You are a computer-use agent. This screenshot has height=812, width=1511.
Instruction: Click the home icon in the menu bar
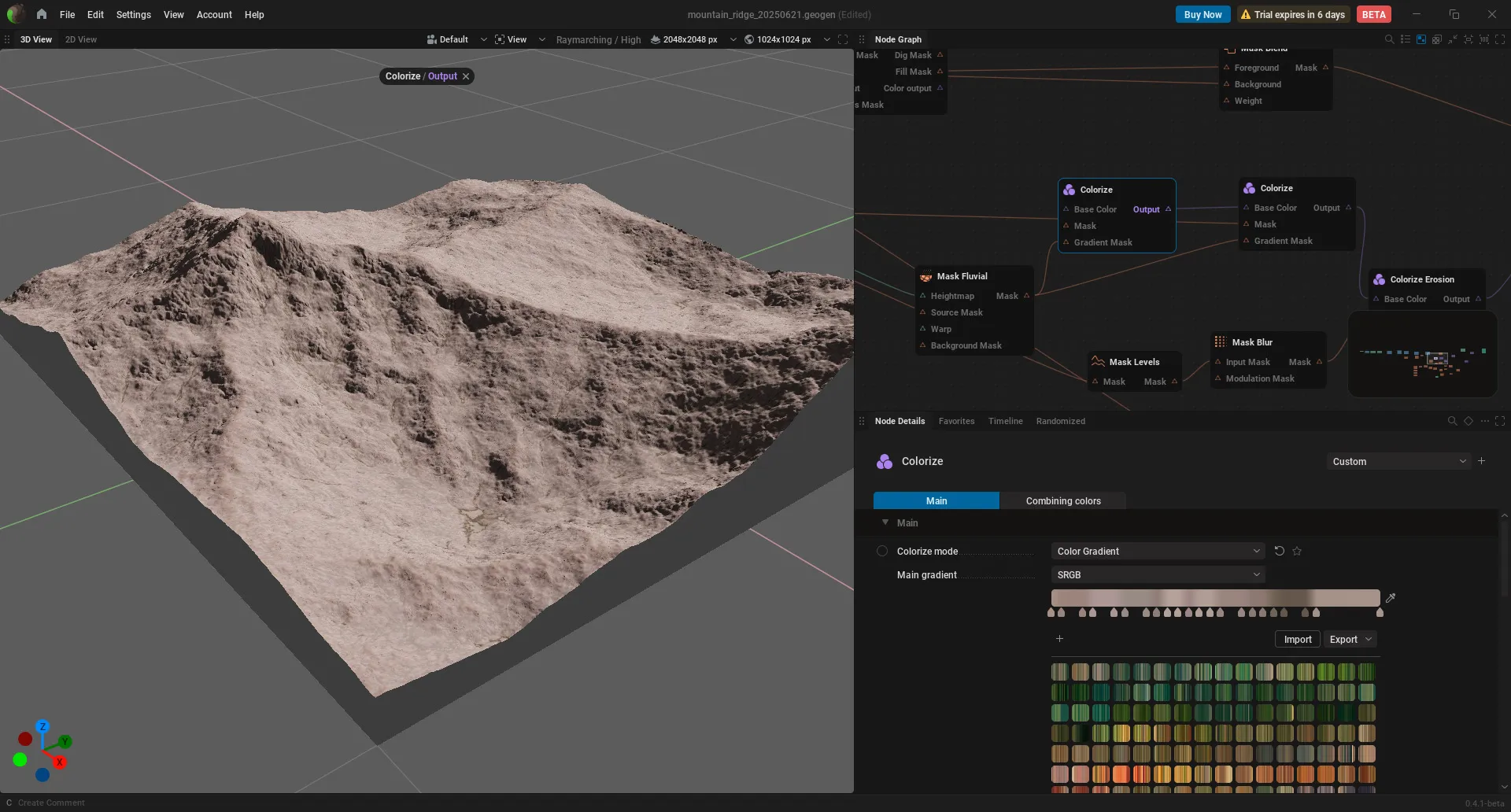[x=41, y=14]
